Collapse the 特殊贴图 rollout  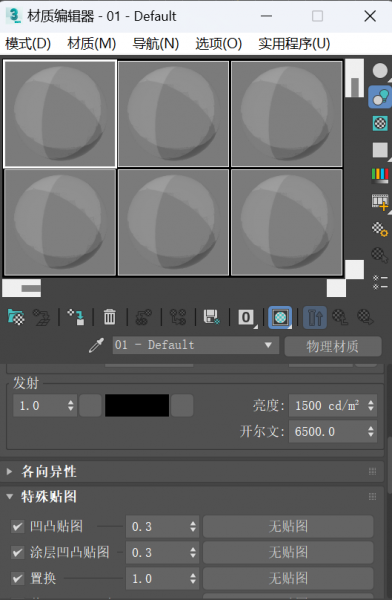(9, 497)
